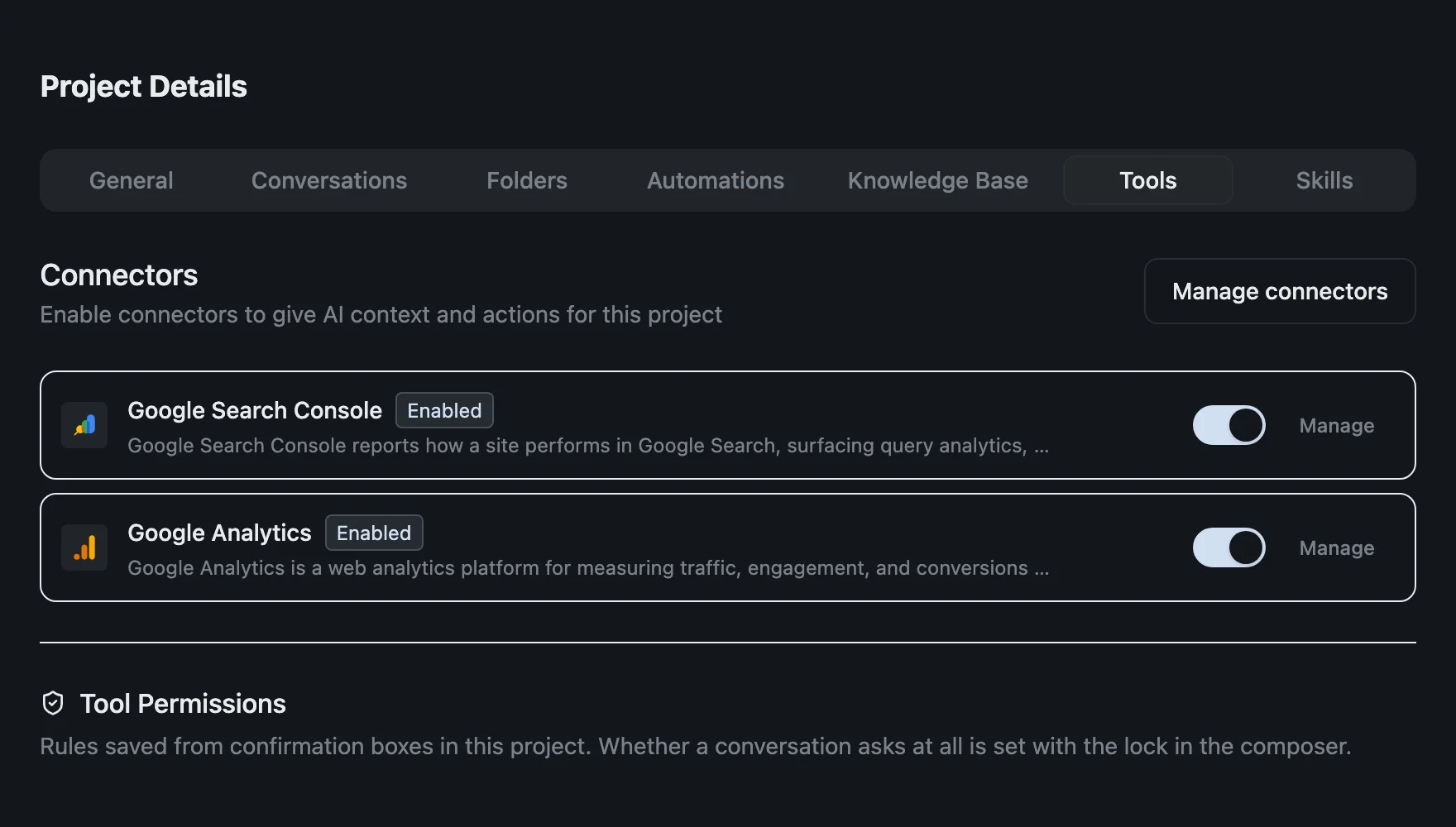Click the Google Analytics description text

(x=588, y=568)
